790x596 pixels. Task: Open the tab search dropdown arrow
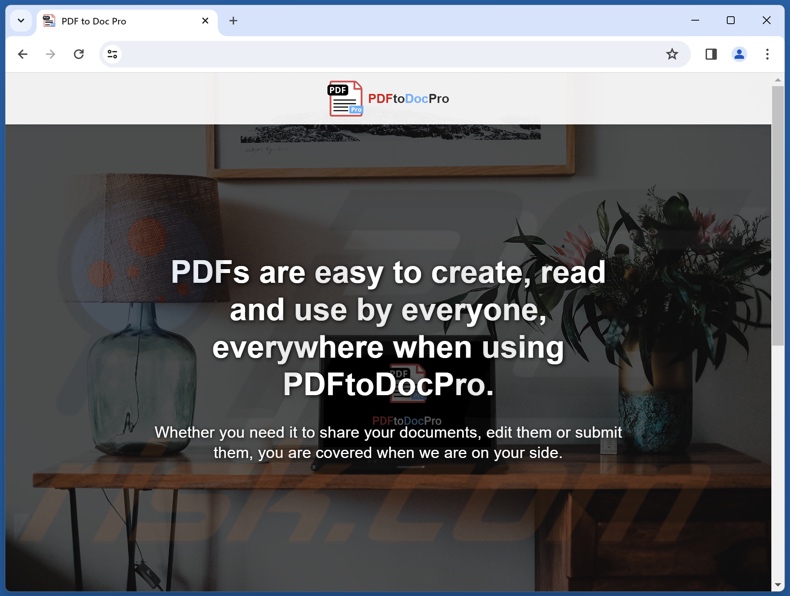click(x=21, y=21)
